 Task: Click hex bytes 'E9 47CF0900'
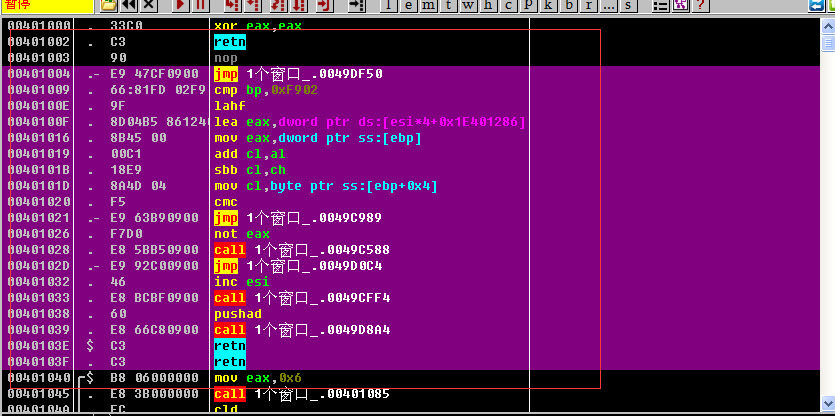click(154, 74)
